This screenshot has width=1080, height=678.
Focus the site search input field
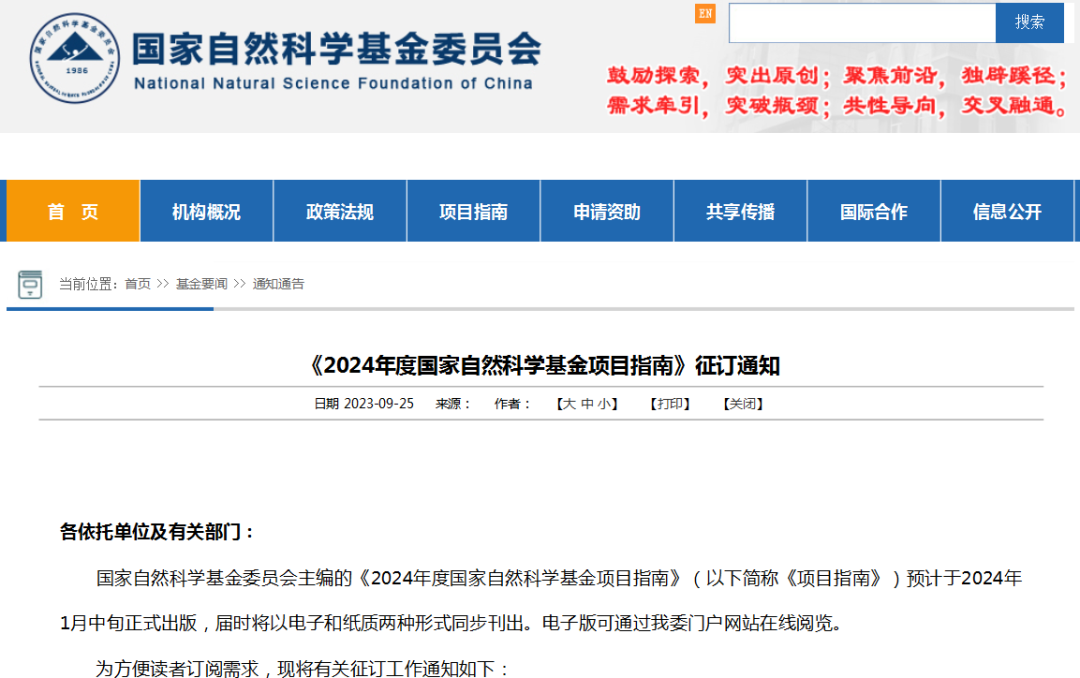[862, 23]
